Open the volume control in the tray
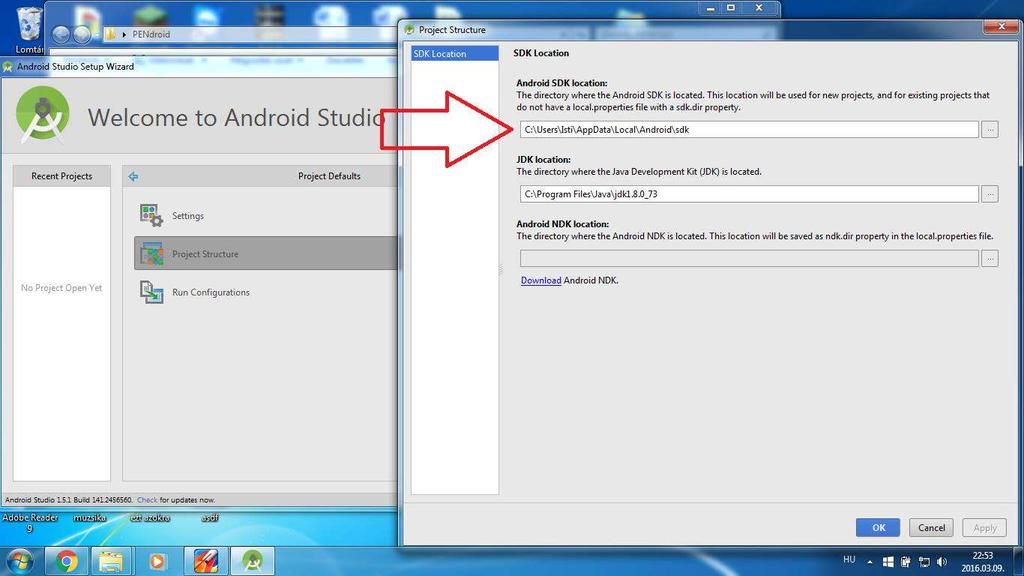The width and height of the screenshot is (1024, 576). 942,562
